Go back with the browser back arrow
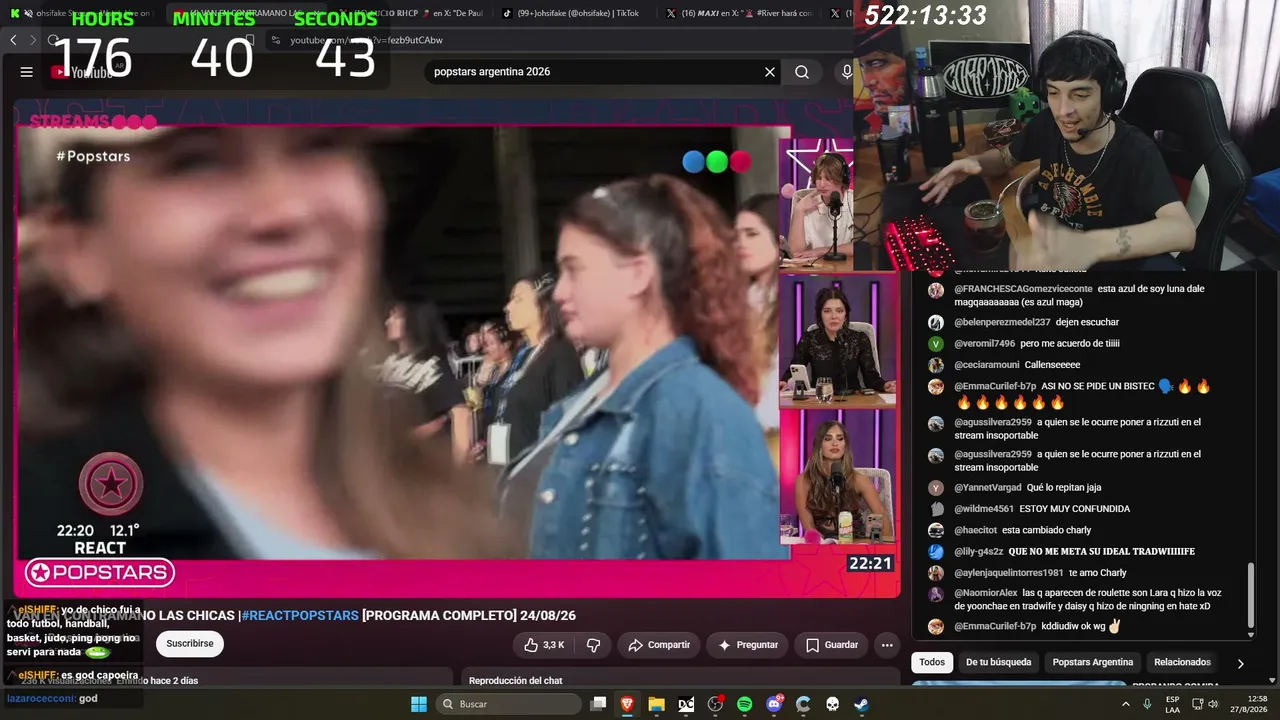This screenshot has width=1280, height=720. (13, 40)
